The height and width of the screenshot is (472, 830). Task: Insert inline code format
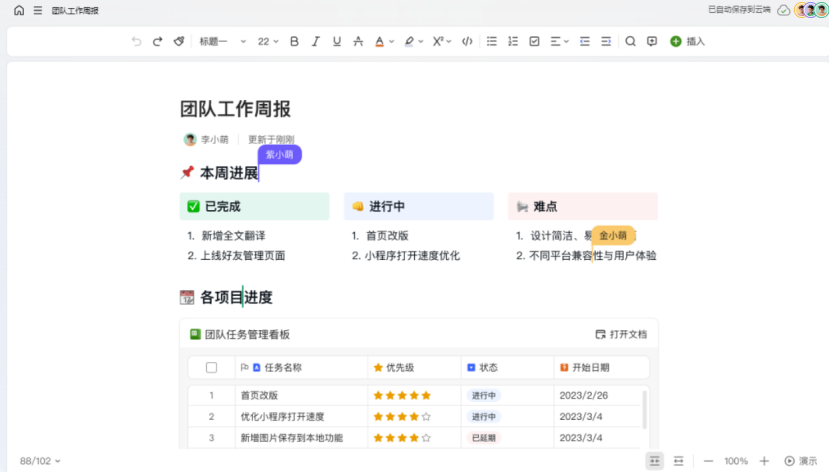467,41
